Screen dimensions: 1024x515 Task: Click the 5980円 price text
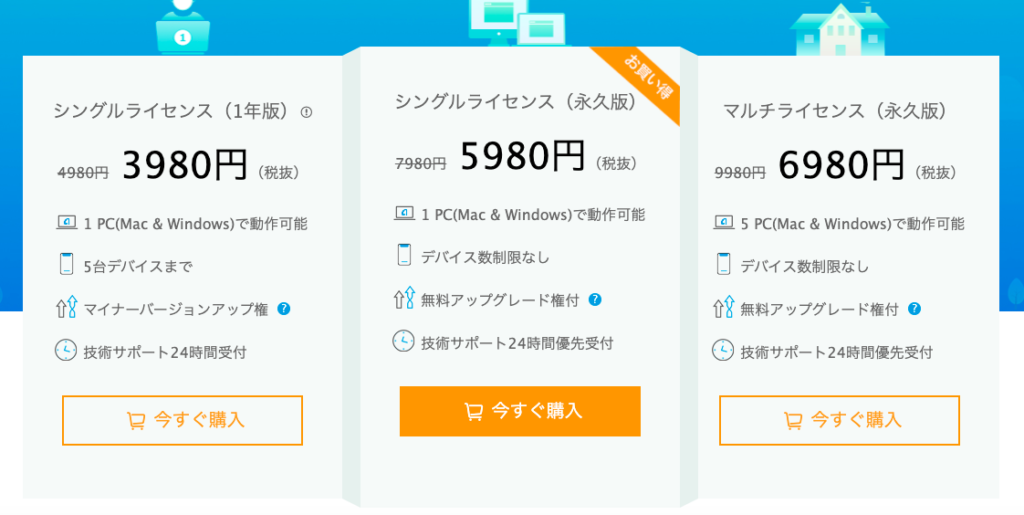pyautogui.click(x=522, y=156)
